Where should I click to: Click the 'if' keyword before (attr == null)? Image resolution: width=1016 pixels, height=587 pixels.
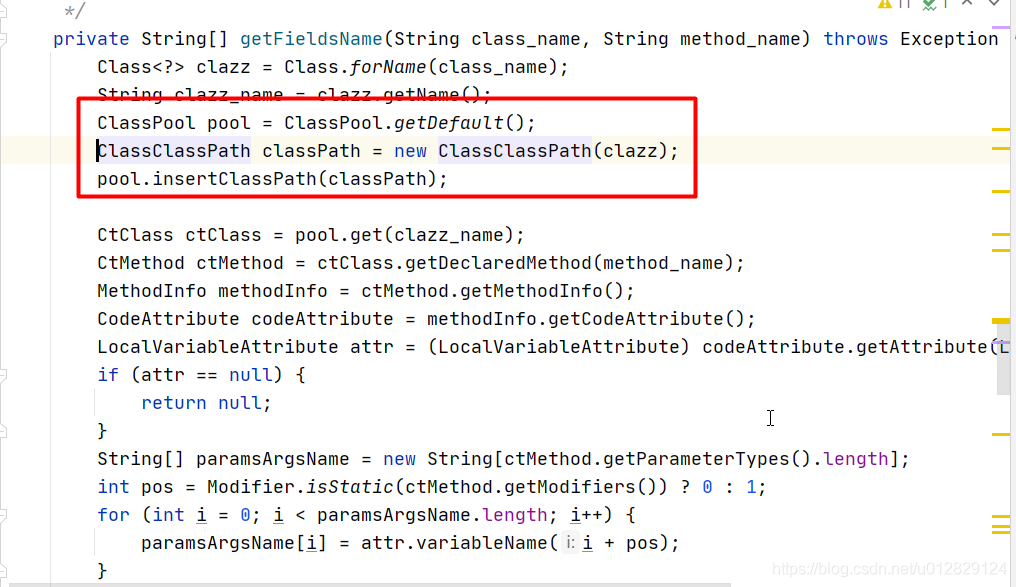[x=108, y=375]
